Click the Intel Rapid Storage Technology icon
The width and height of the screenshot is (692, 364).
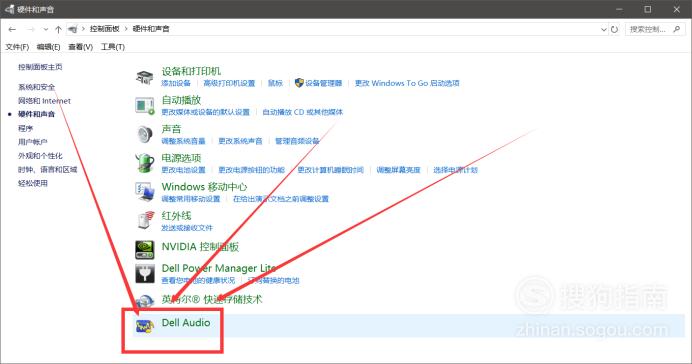pos(144,301)
